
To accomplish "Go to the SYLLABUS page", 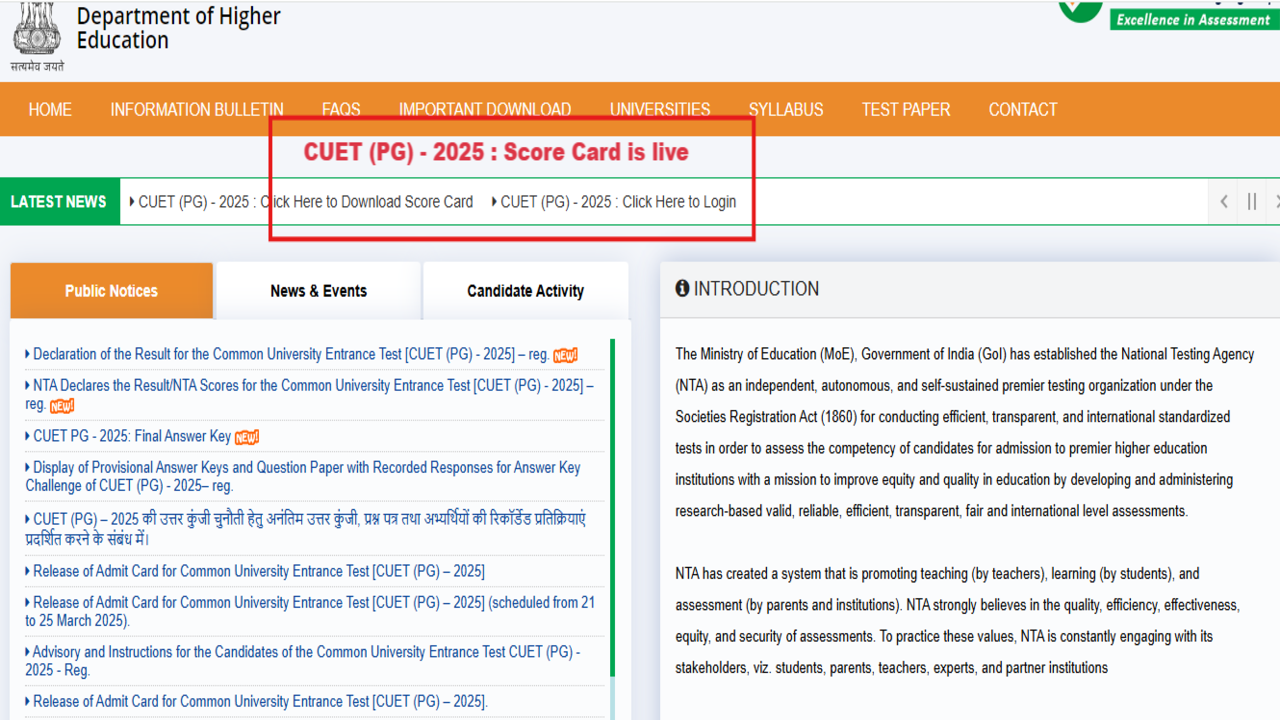I will (x=786, y=110).
